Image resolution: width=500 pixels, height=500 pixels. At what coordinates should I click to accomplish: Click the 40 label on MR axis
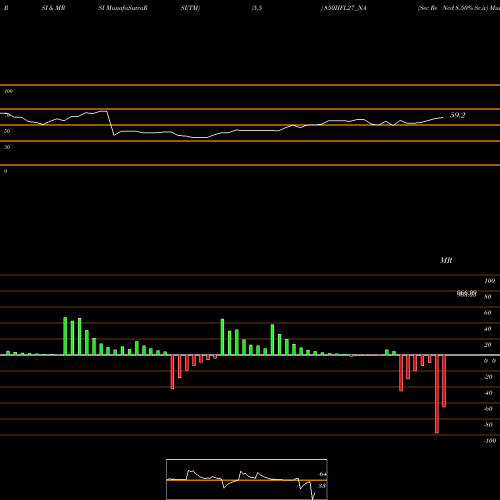tap(488, 329)
